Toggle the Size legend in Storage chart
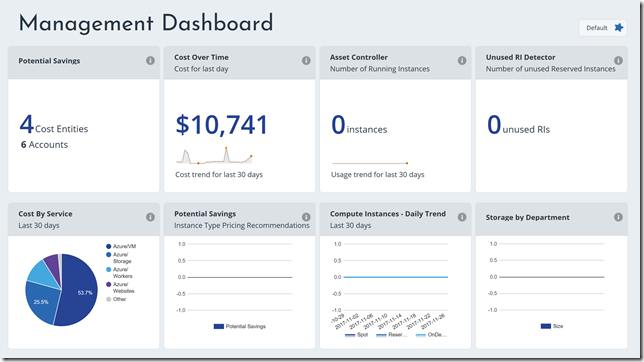The width and height of the screenshot is (644, 362). pos(552,326)
